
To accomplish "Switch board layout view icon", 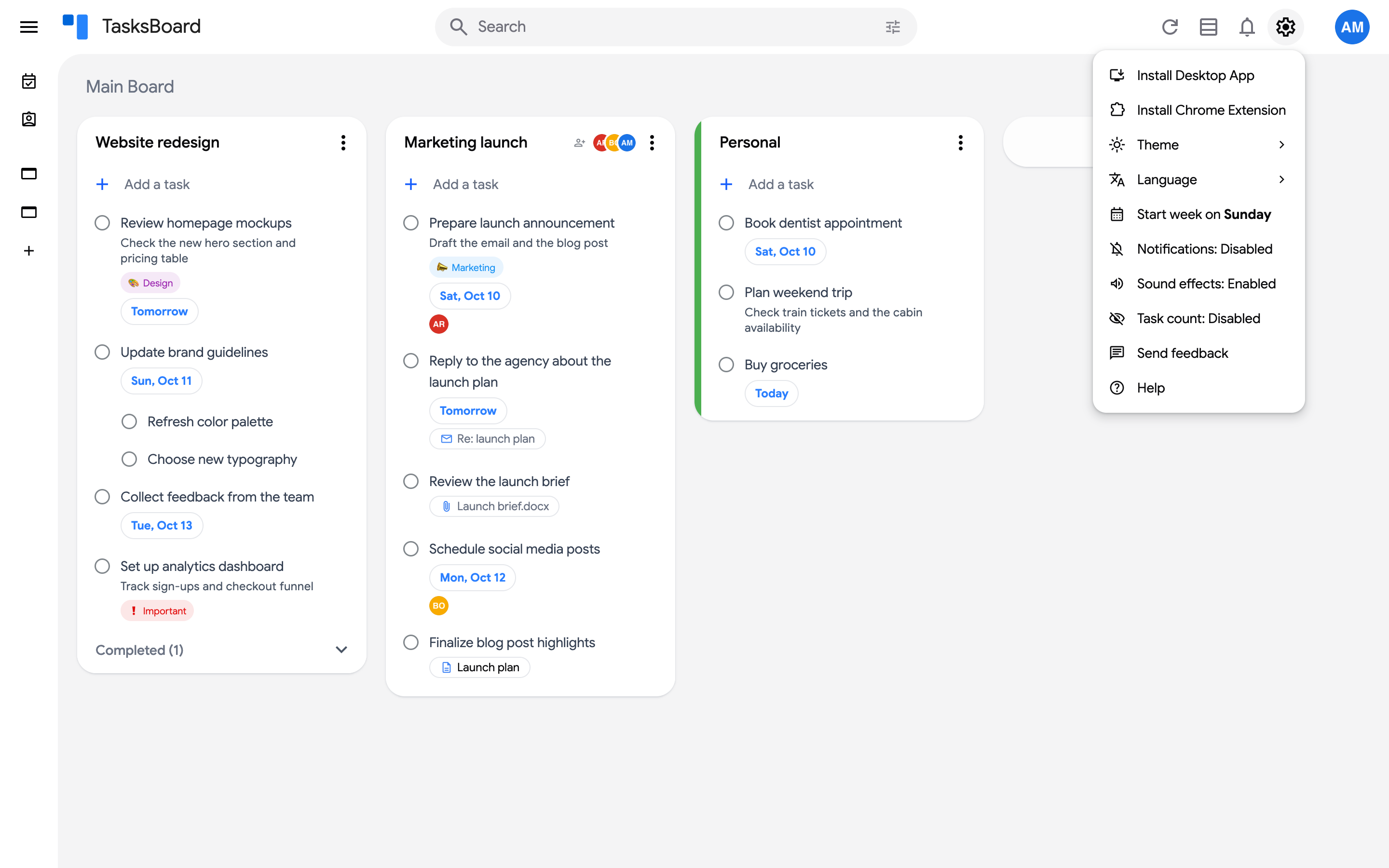I will [1208, 27].
